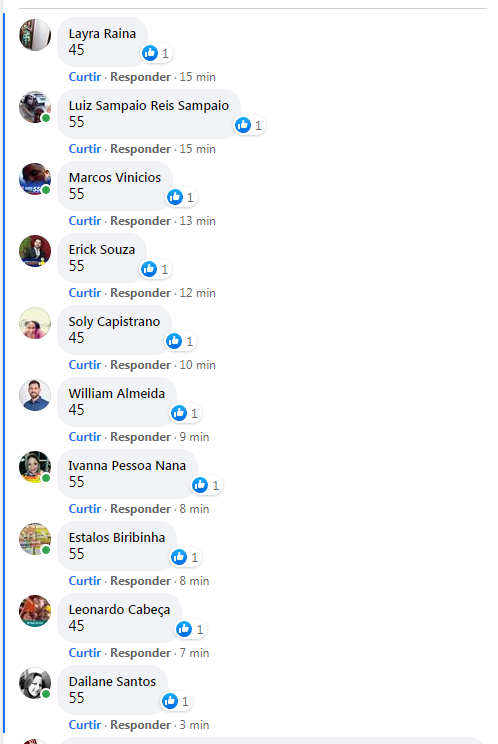View the like reaction on Erick Souza's comment
This screenshot has height=744, width=498.
[x=149, y=269]
